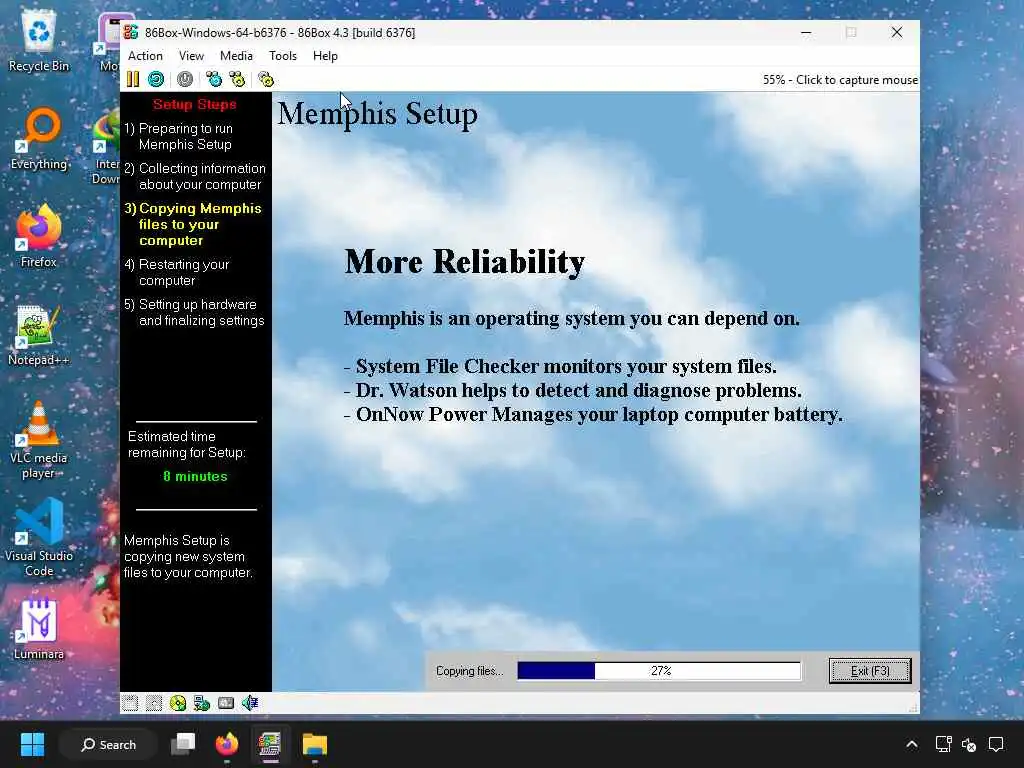Open the notification center icon
The height and width of the screenshot is (768, 1024).
pos(996,744)
